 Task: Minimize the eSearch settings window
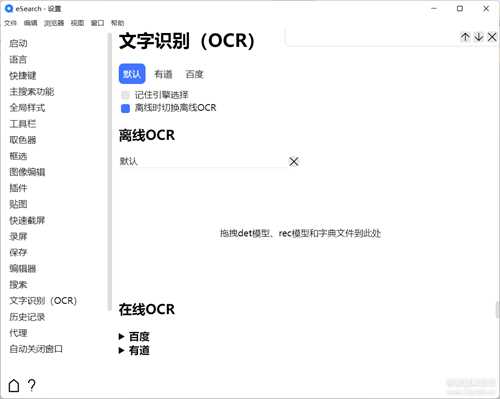pos(434,8)
